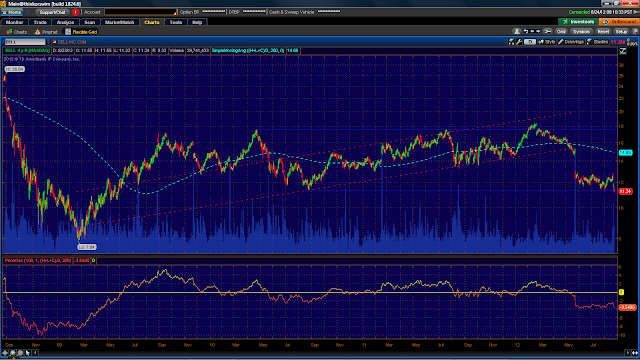This screenshot has width=640, height=360.
Task: Toggle the Flexible Grid view
Action: point(81,32)
